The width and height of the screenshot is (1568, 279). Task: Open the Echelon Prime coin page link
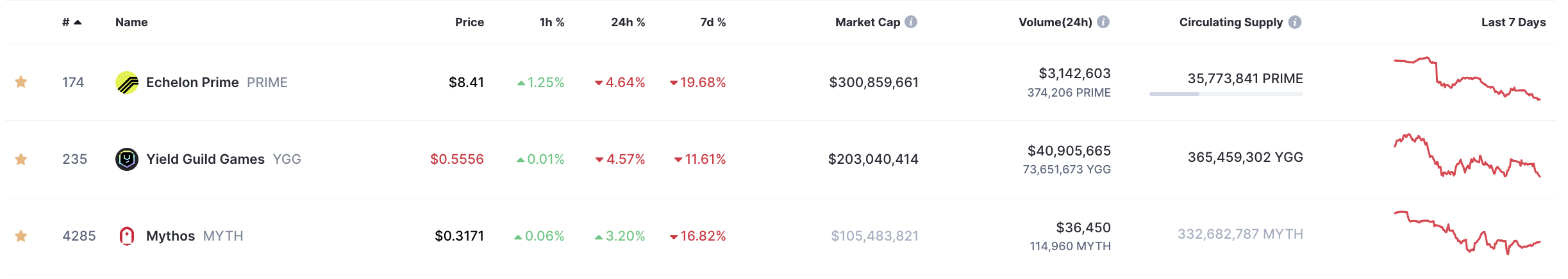pyautogui.click(x=192, y=83)
